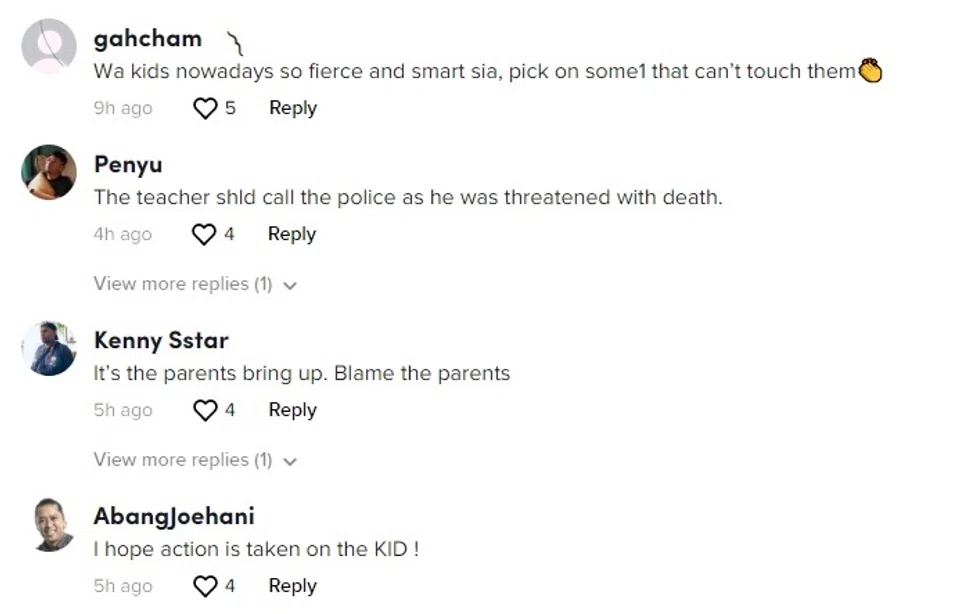The height and width of the screenshot is (614, 960).
Task: Click the chevron below Penyu's comment
Action: [290, 285]
